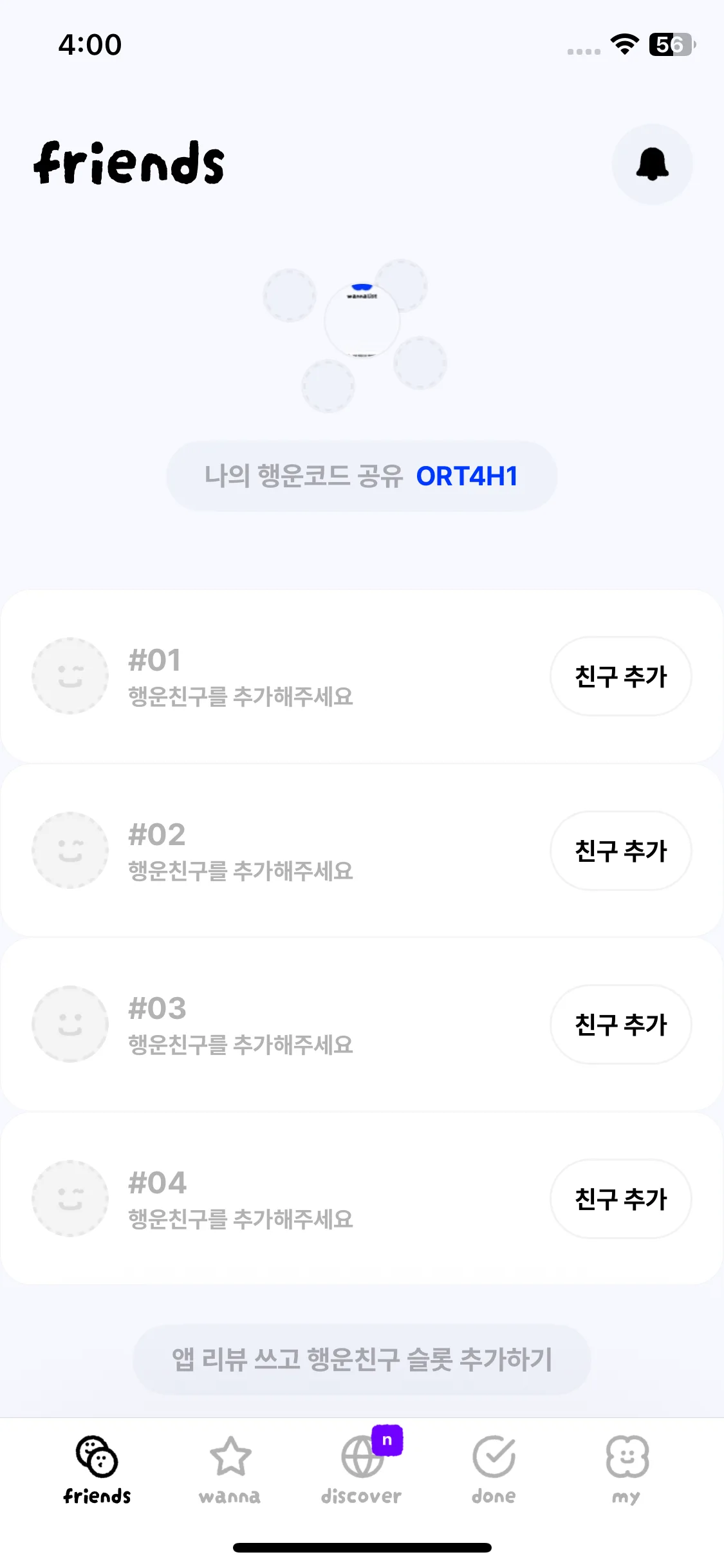This screenshot has height=1568, width=724.
Task: Tap the #04 empty friend avatar
Action: (x=70, y=1199)
